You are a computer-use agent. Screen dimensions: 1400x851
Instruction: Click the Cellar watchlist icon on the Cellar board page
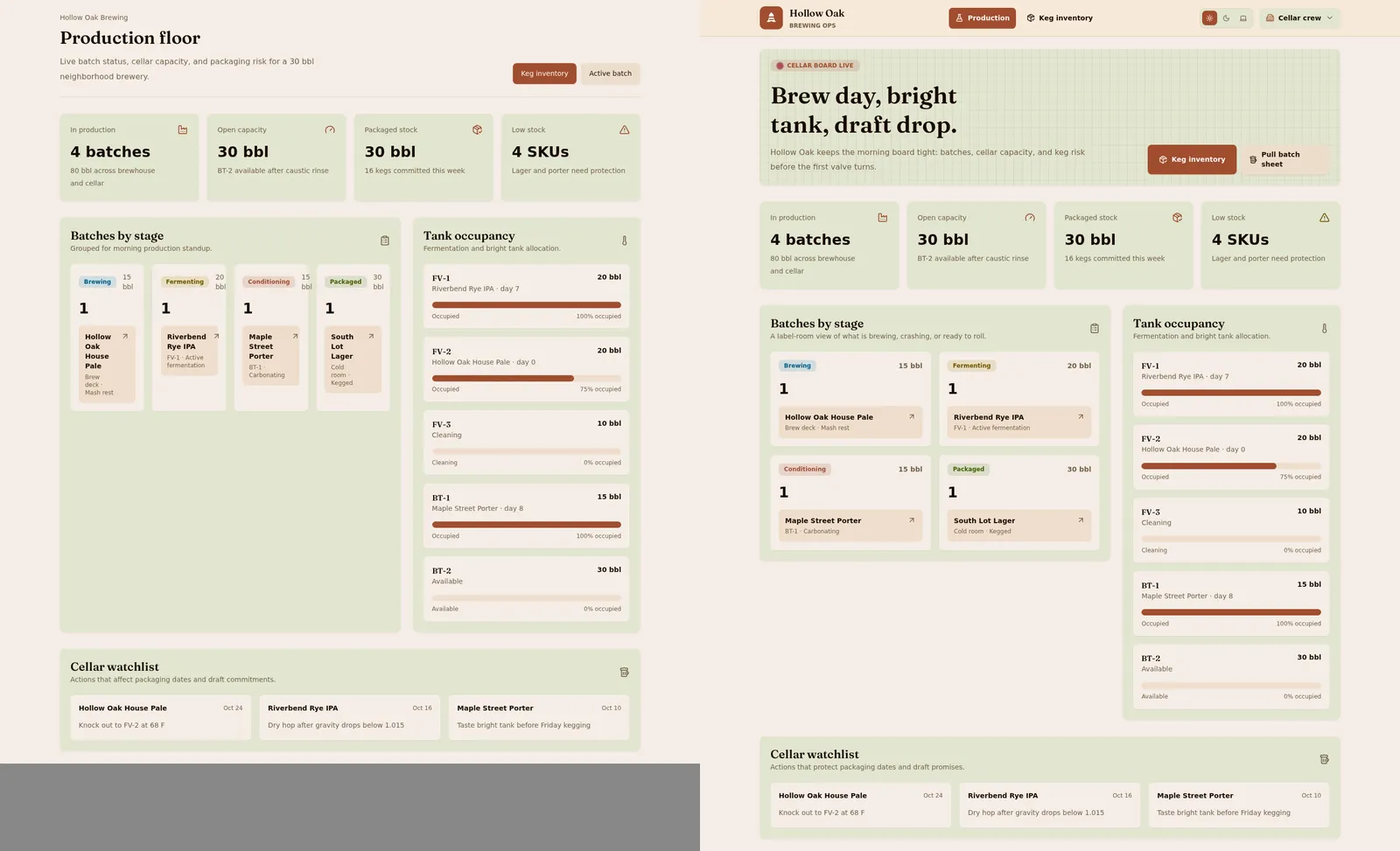point(1324,759)
